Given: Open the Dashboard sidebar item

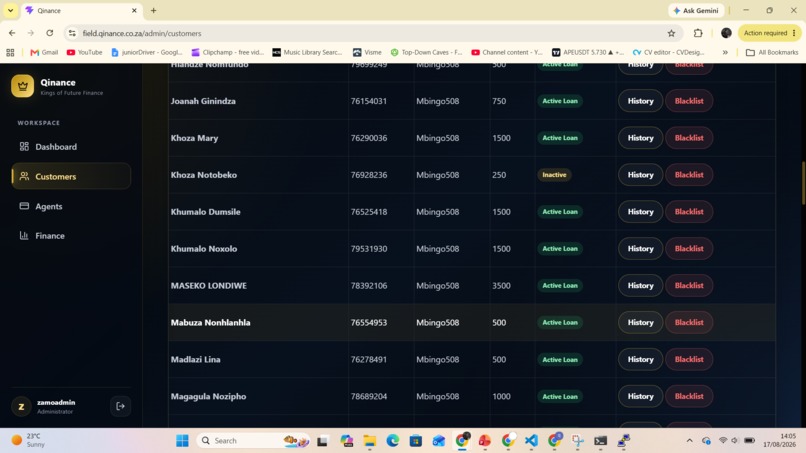Looking at the screenshot, I should pos(71,147).
